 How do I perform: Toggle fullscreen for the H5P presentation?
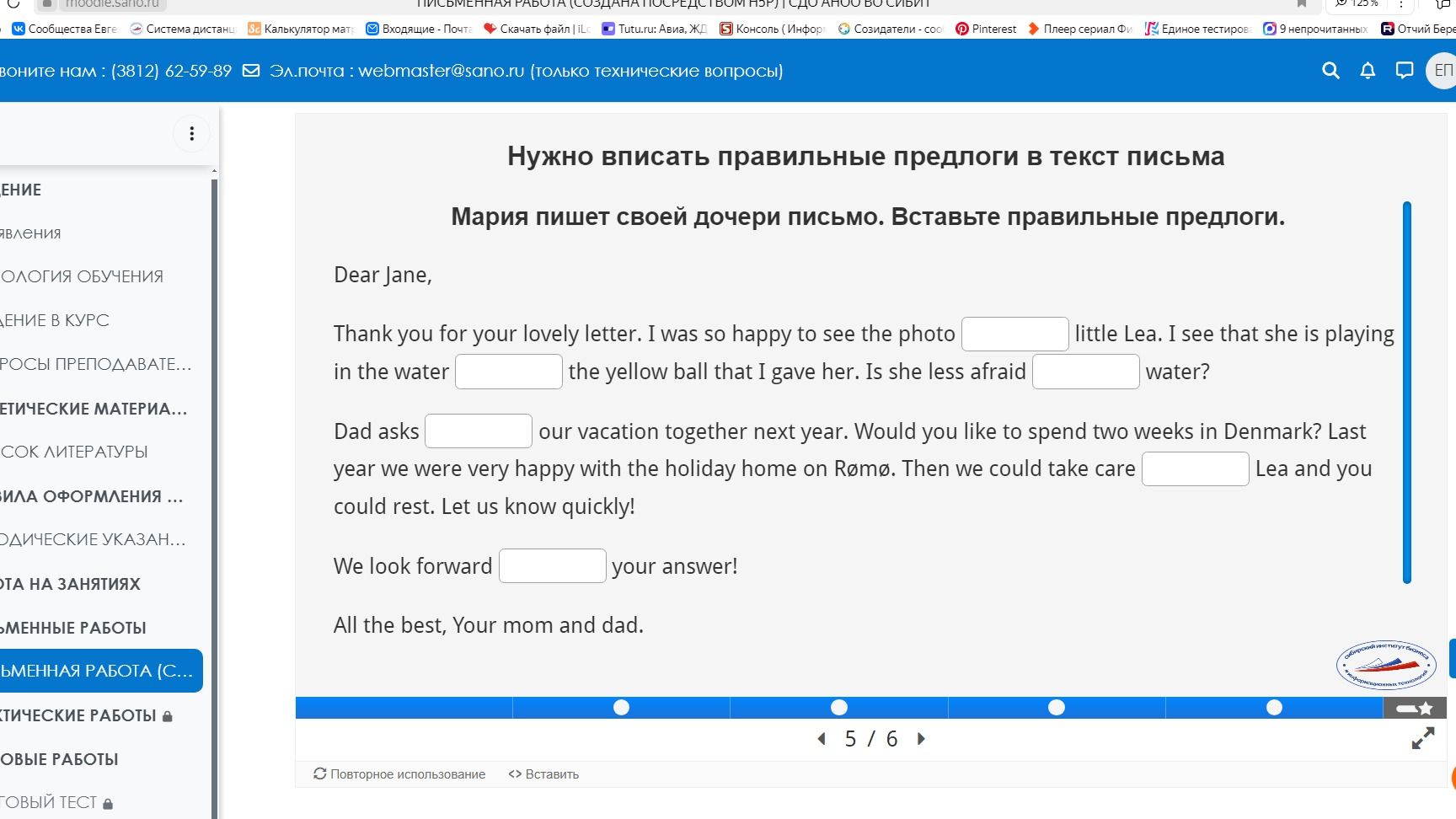[x=1423, y=738]
